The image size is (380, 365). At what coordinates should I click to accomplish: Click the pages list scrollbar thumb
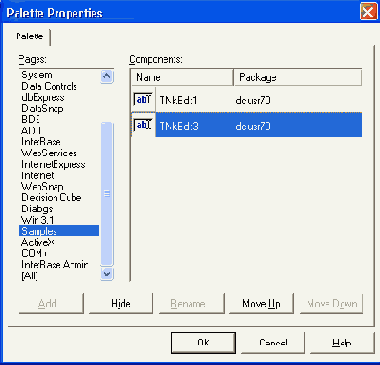coord(107,194)
